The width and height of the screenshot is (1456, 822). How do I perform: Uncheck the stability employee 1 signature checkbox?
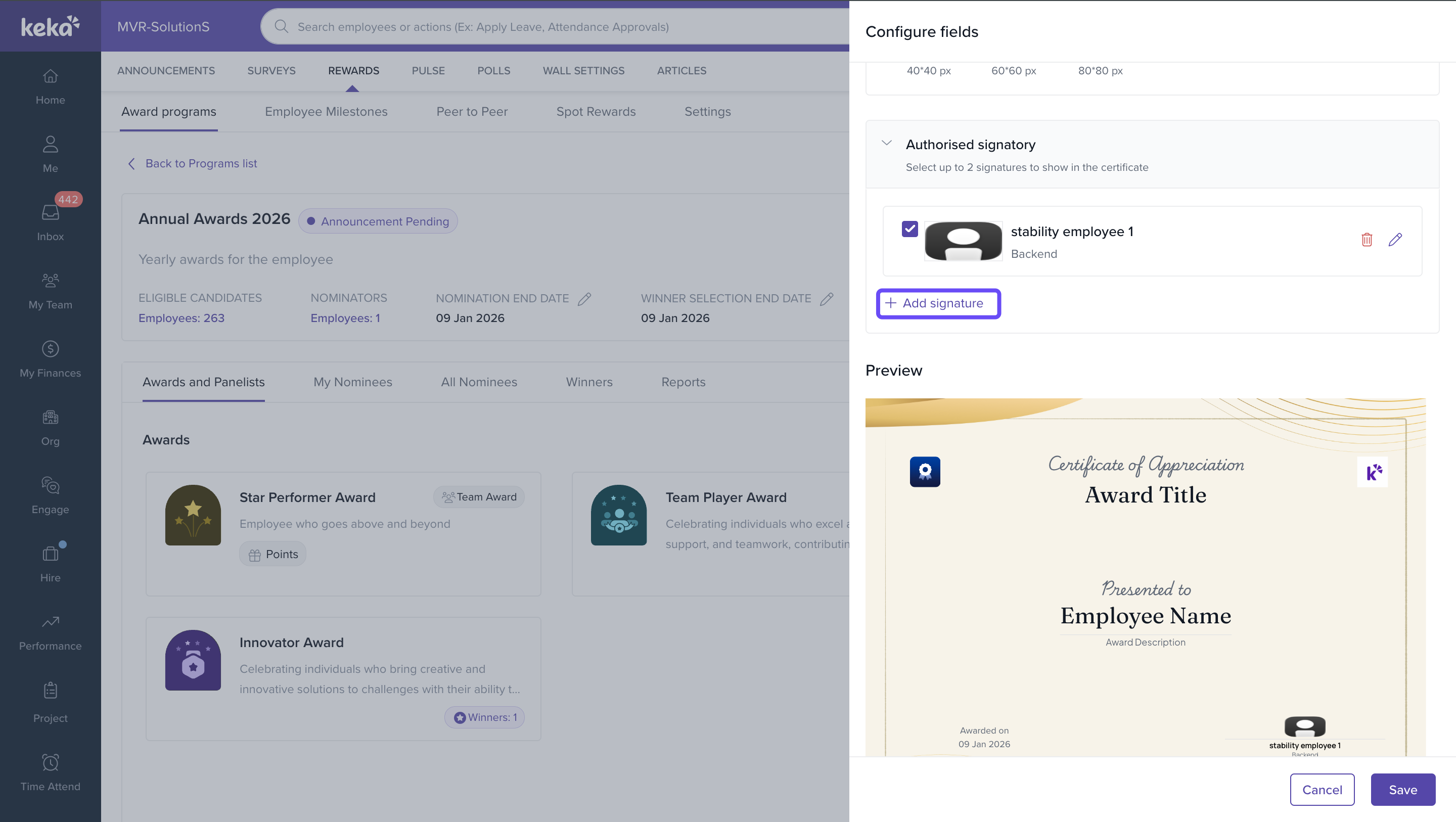[910, 229]
